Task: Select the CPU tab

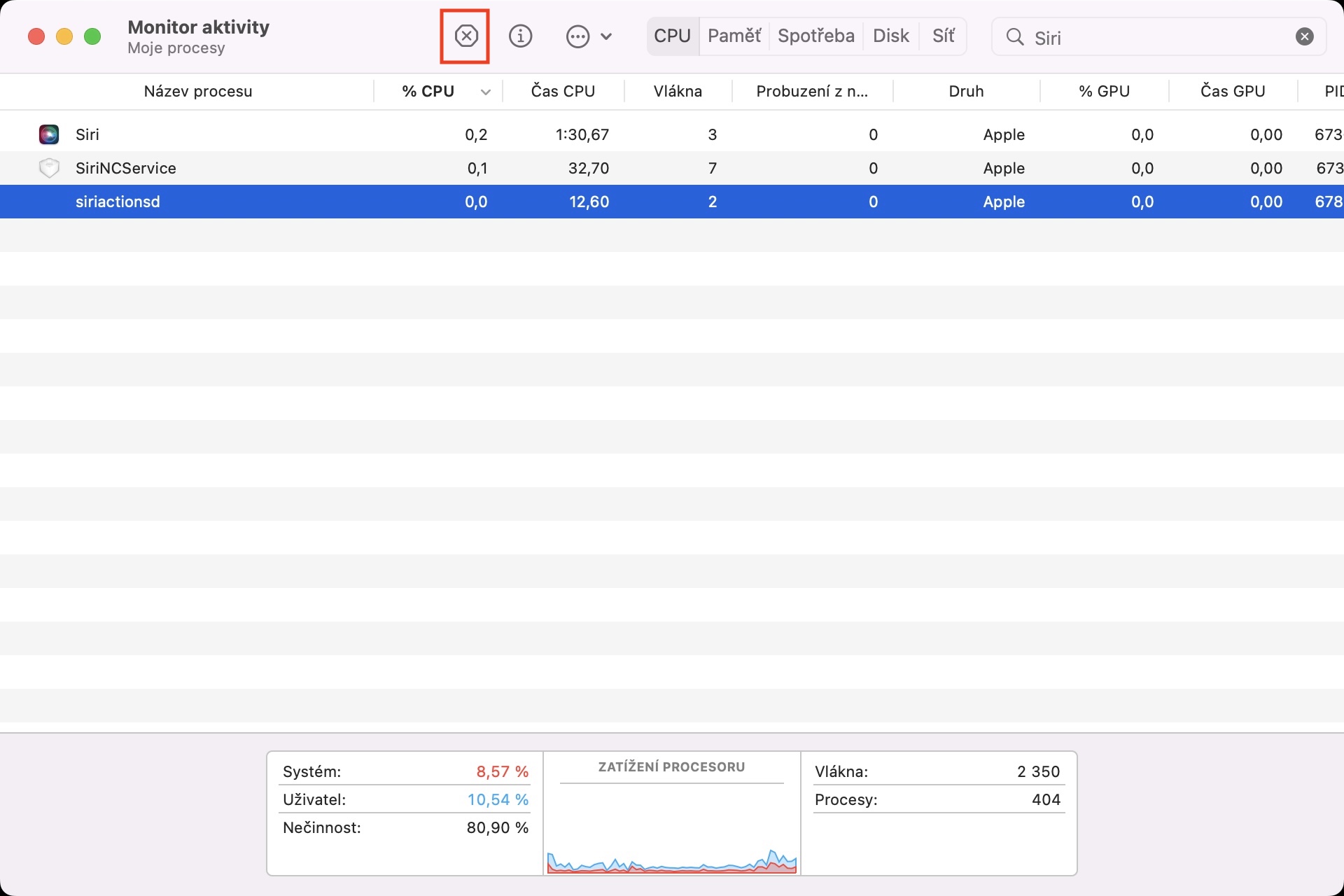Action: 672,36
